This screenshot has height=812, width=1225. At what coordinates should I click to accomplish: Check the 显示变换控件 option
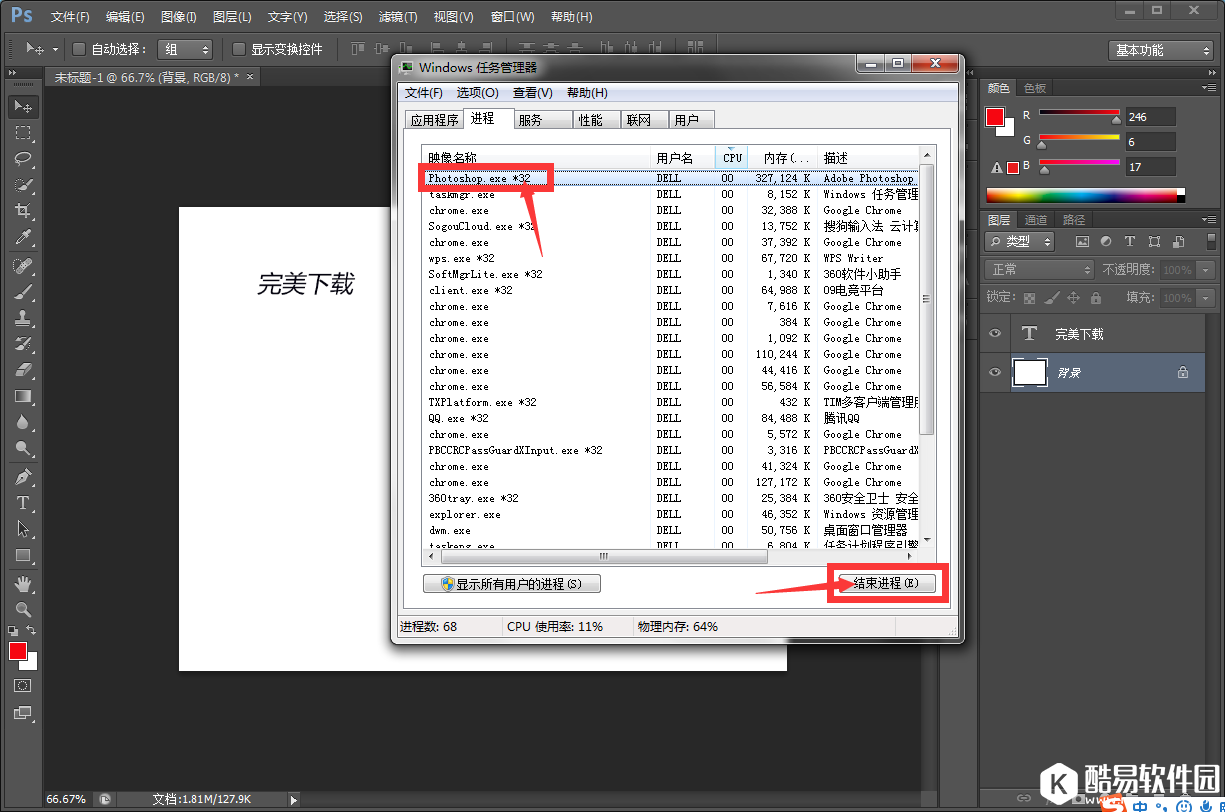(239, 49)
